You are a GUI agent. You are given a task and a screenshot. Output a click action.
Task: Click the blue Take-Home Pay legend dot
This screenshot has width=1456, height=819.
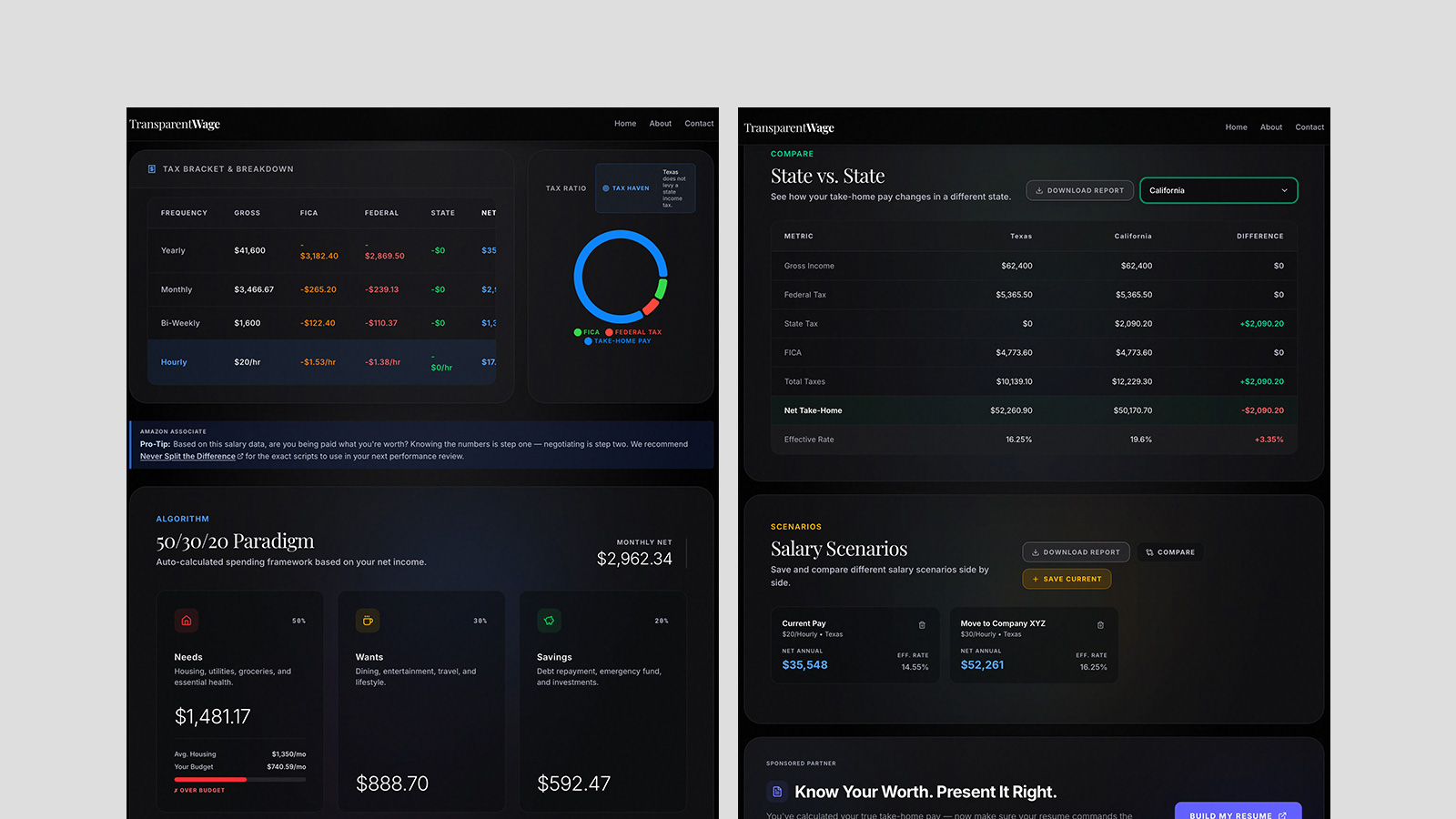[x=589, y=341]
